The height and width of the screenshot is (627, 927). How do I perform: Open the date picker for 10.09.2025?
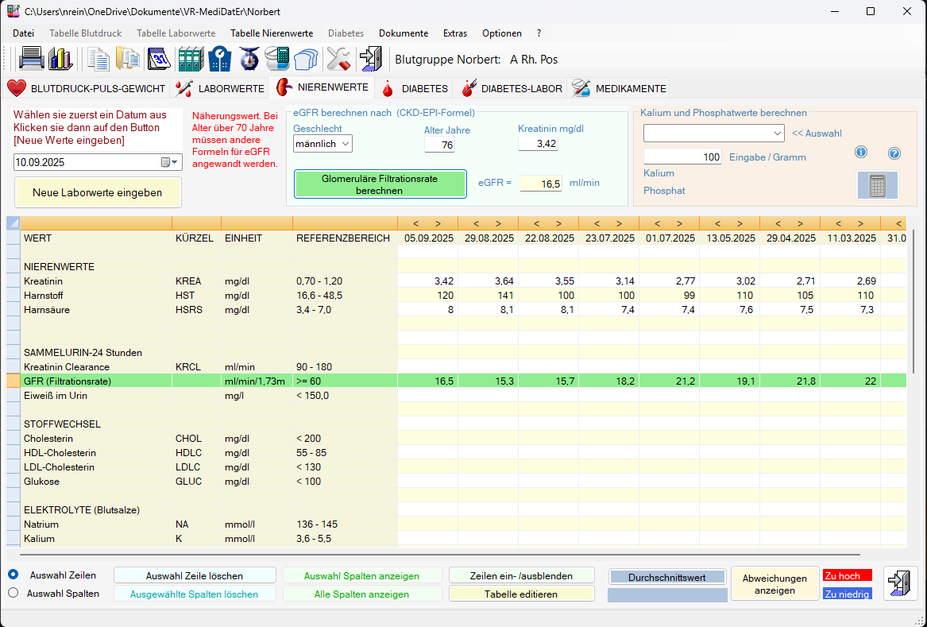coord(169,162)
